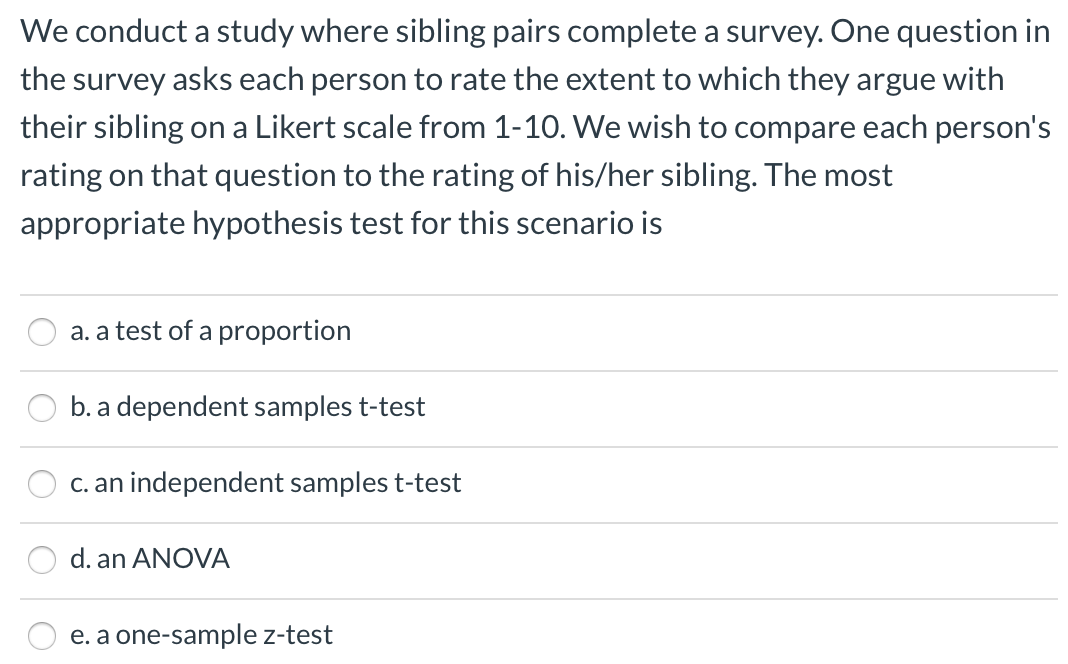The height and width of the screenshot is (664, 1068).
Task: Select the radio button for option b
Action: point(41,408)
